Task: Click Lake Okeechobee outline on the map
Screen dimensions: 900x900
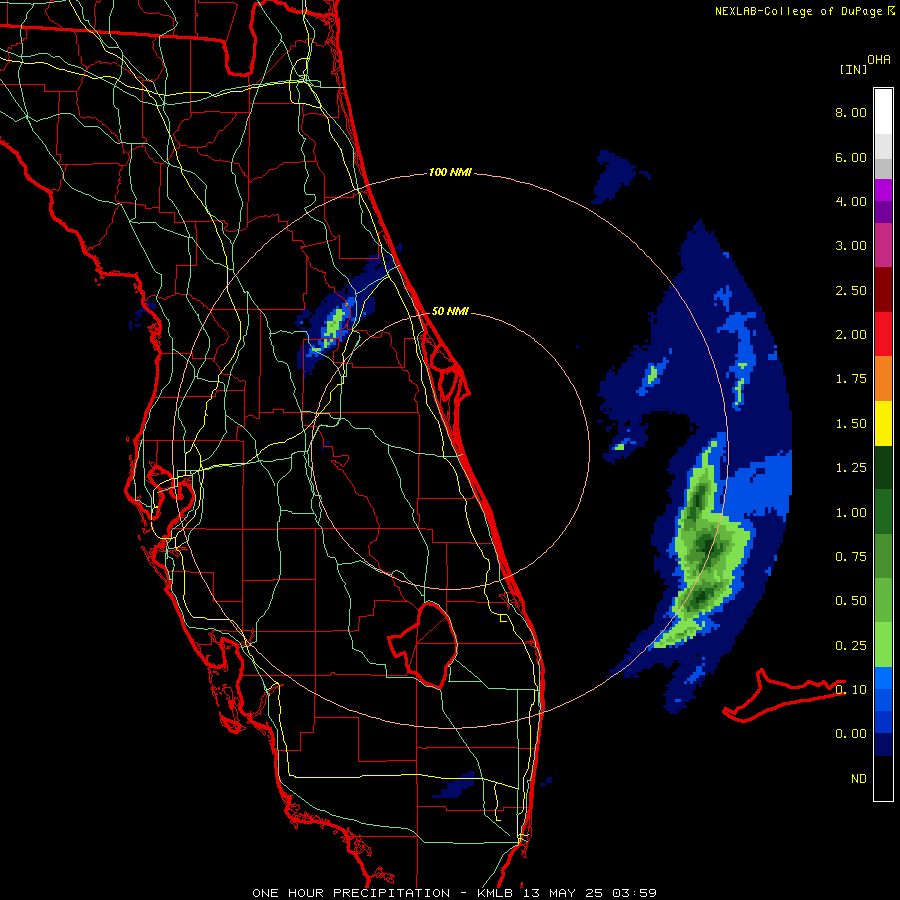Action: [423, 644]
